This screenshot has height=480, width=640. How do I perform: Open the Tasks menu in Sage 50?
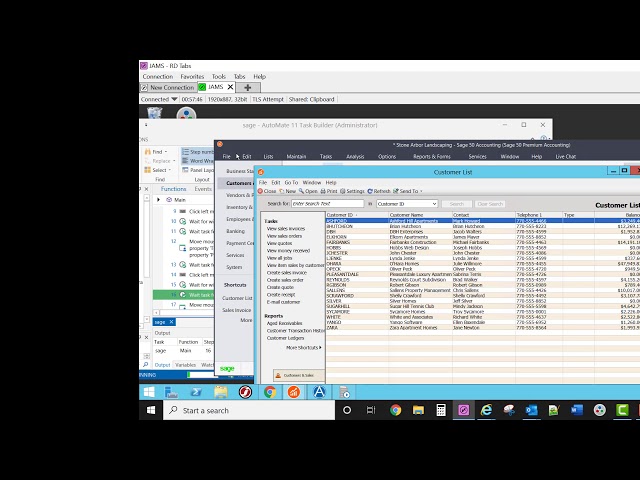coord(326,156)
